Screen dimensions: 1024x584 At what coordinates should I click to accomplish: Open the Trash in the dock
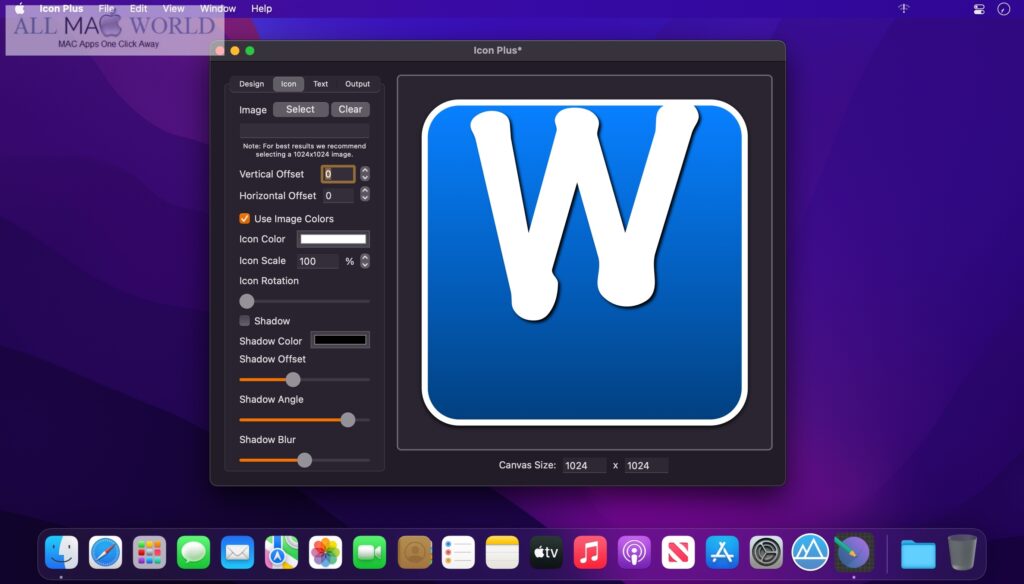pos(962,553)
